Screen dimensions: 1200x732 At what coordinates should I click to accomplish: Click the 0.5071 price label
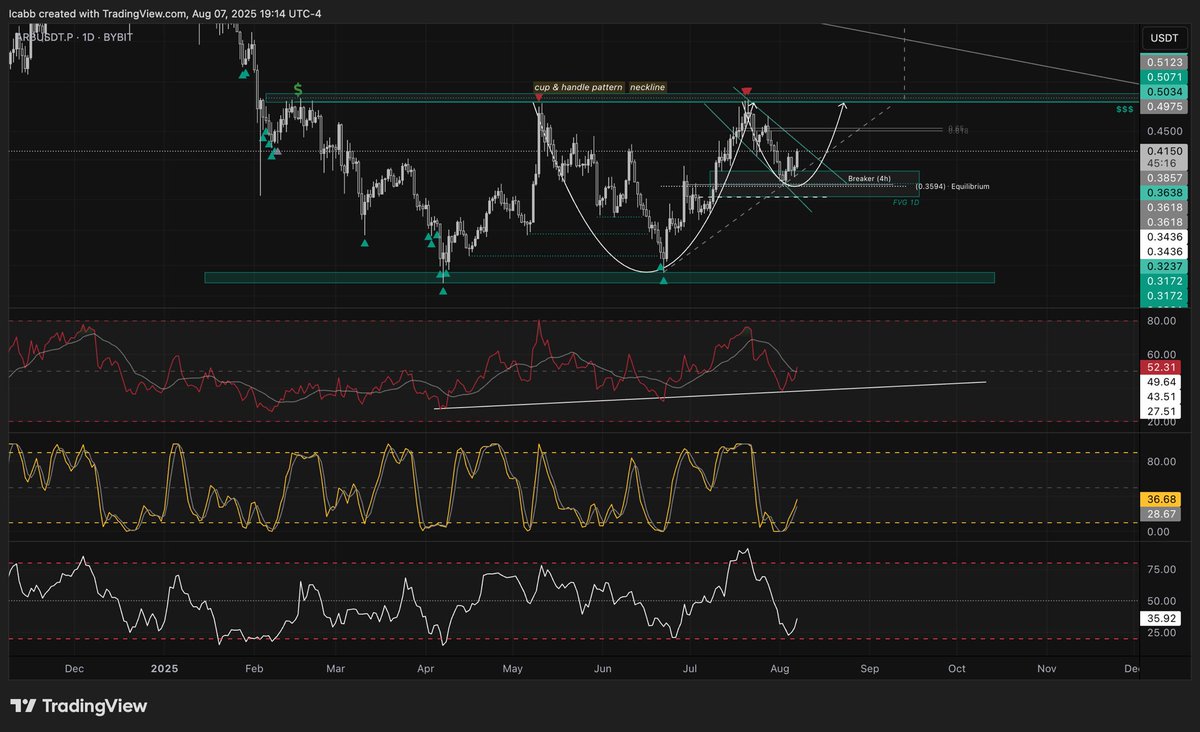[x=1163, y=76]
